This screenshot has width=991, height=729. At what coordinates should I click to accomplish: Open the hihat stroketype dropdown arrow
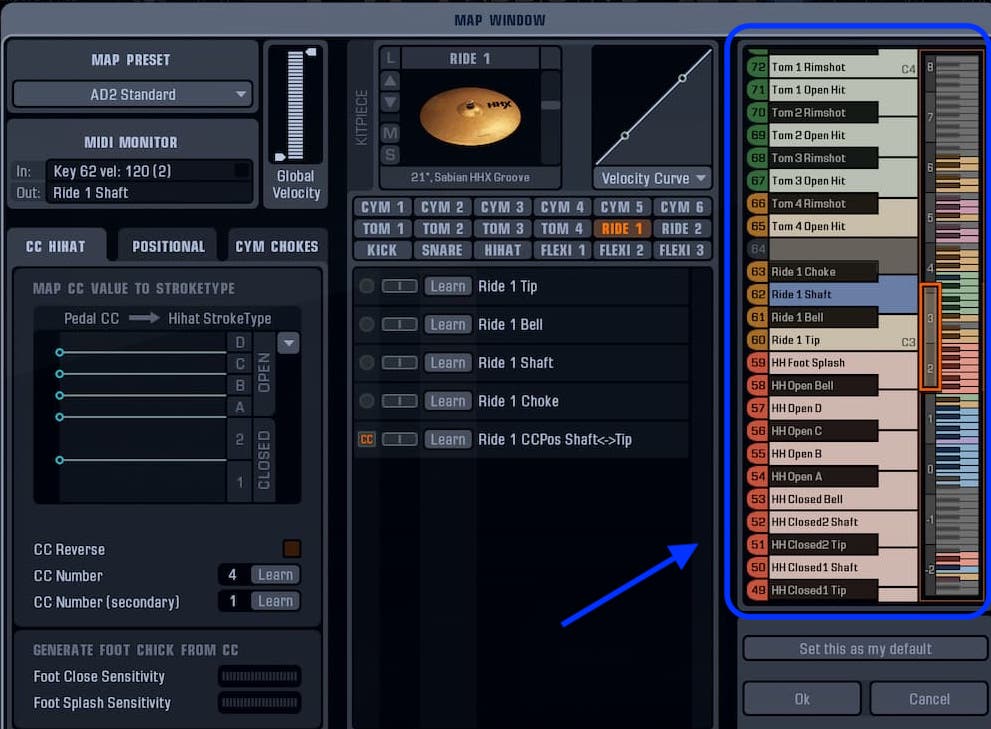[x=289, y=343]
